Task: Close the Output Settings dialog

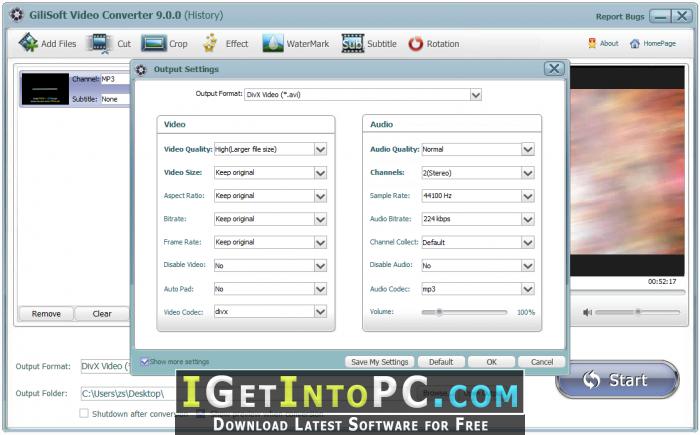Action: coord(554,69)
